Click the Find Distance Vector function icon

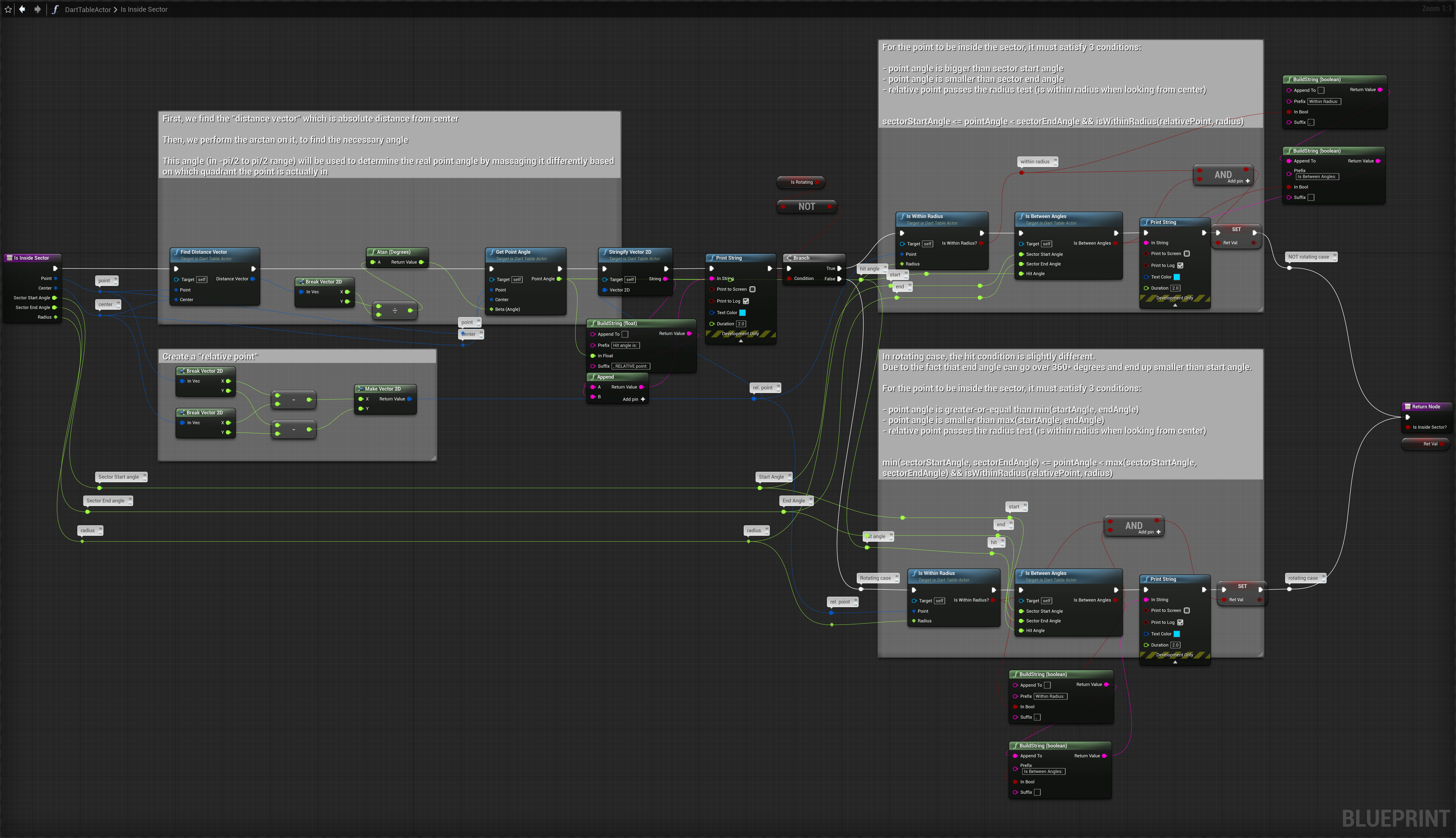(177, 252)
